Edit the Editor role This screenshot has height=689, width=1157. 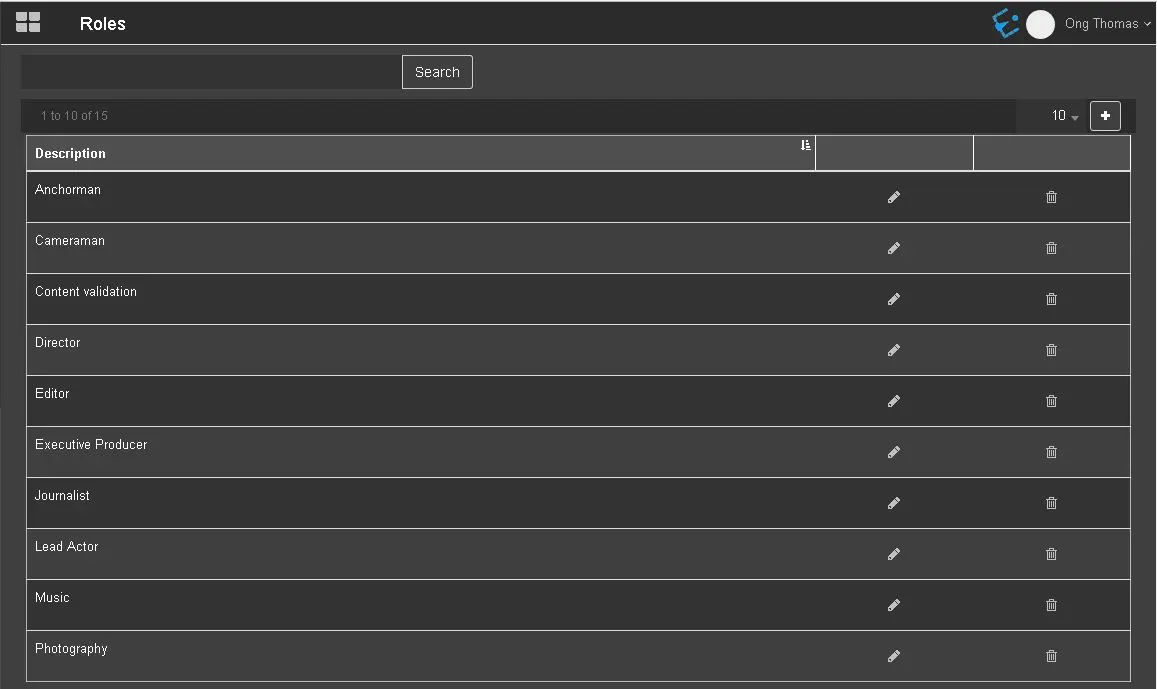[894, 401]
